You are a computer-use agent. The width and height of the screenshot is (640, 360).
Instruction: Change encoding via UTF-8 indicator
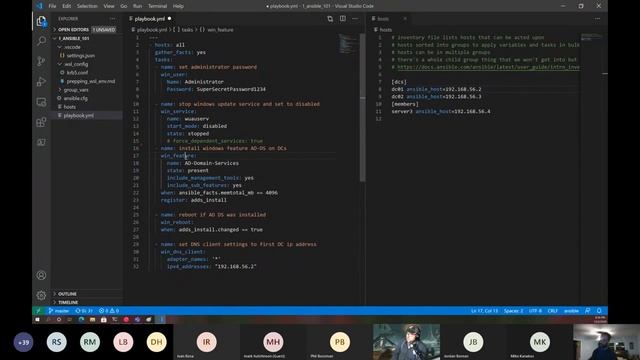click(535, 311)
